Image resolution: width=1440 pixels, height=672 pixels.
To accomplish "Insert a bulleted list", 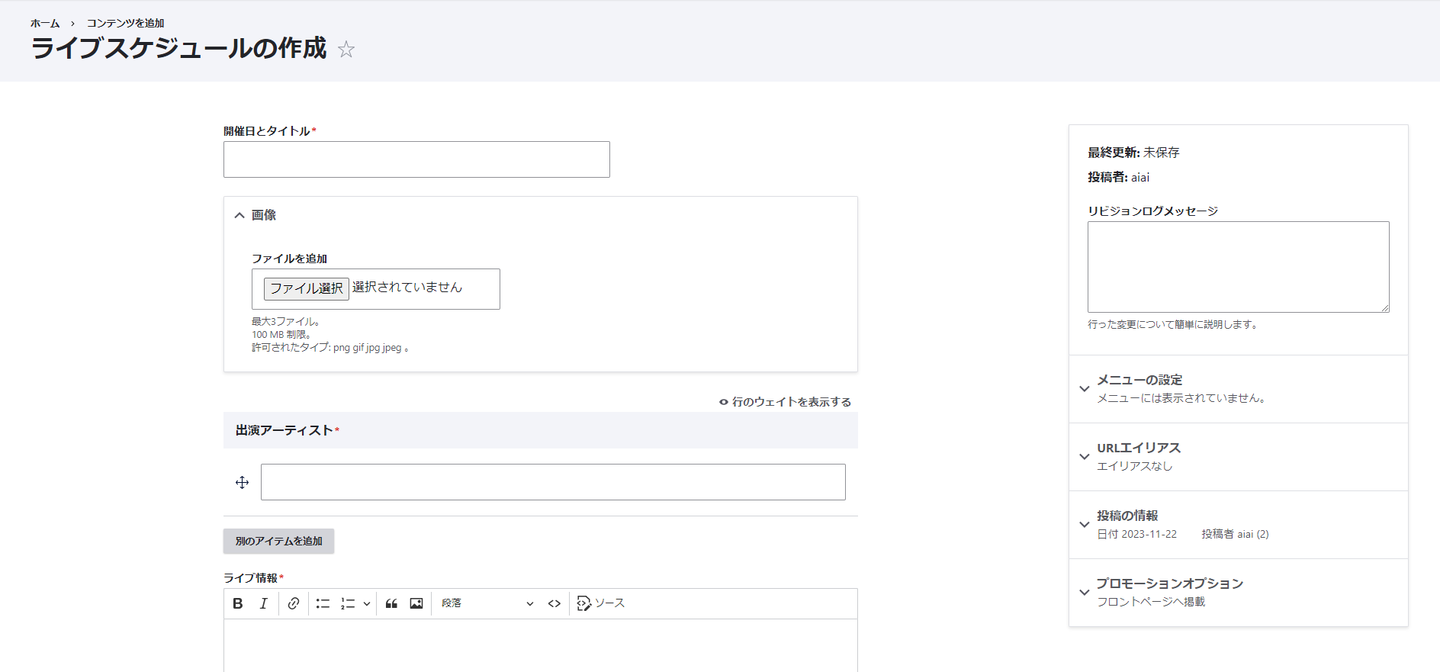I will point(323,604).
